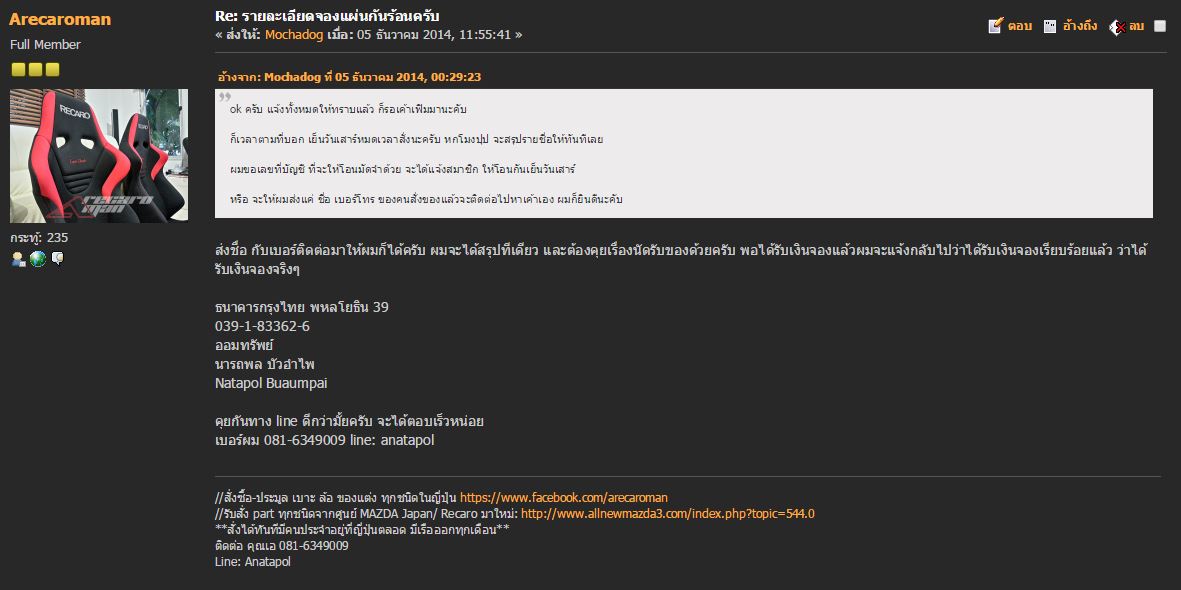Click the send personal message icon
The image size is (1181, 590).
[58, 259]
